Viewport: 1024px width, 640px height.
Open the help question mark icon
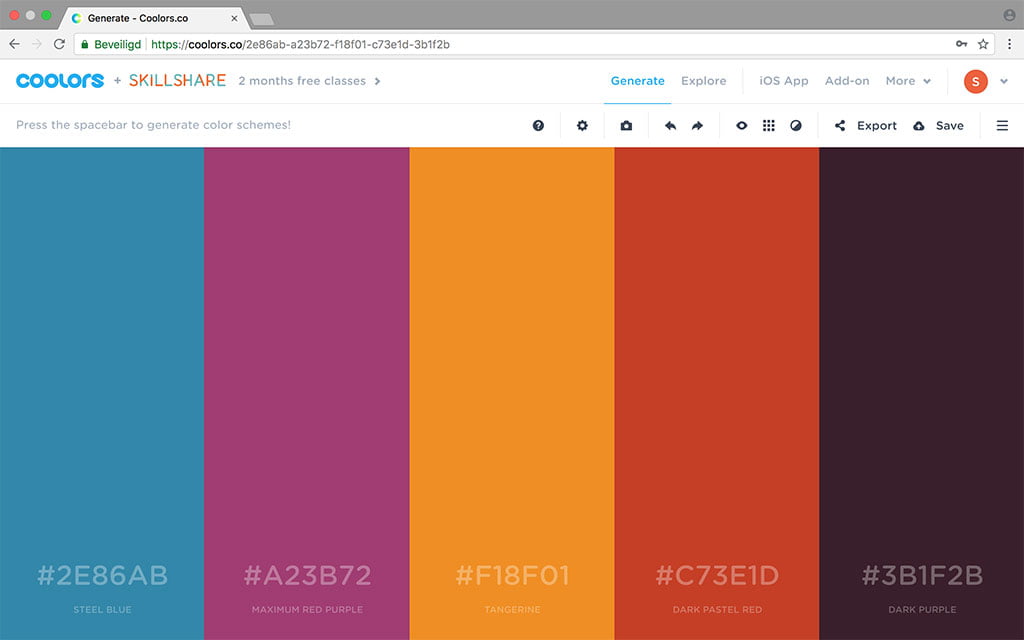pos(538,126)
